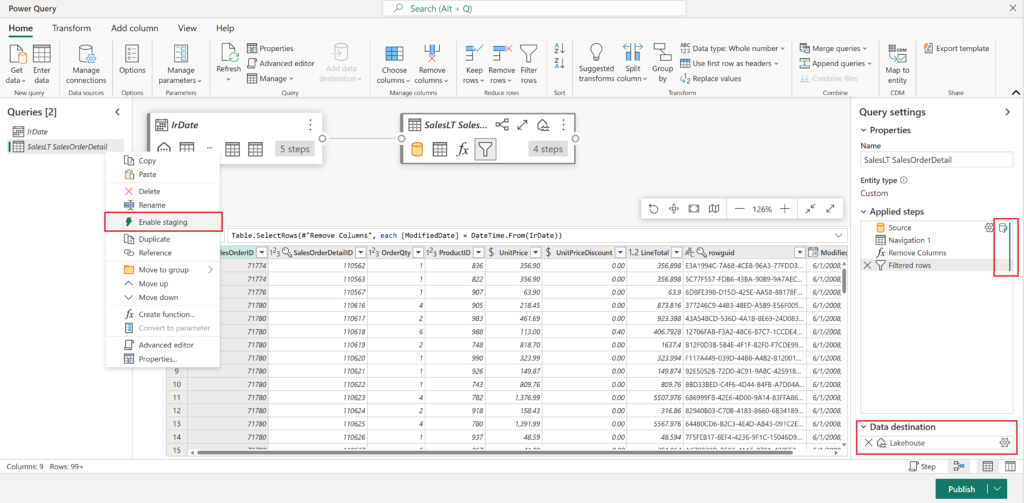This screenshot has height=503, width=1024.
Task: Click Replace values
Action: click(x=711, y=78)
